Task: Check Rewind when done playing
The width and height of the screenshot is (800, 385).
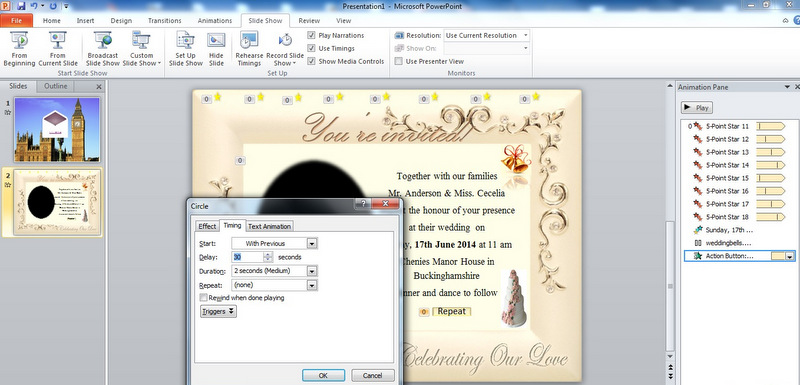Action: click(x=204, y=297)
